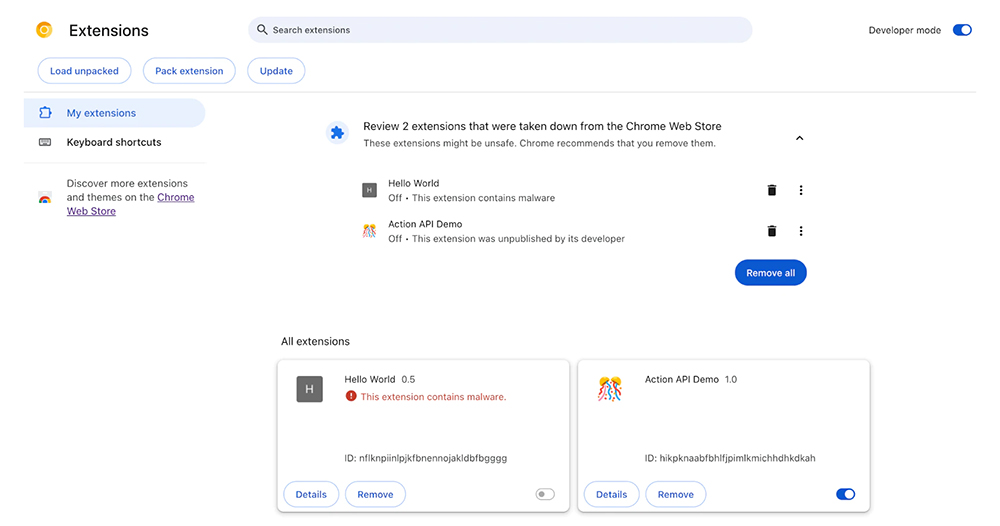Remove the Action API Demo extension card
The image size is (1000, 526).
(675, 494)
